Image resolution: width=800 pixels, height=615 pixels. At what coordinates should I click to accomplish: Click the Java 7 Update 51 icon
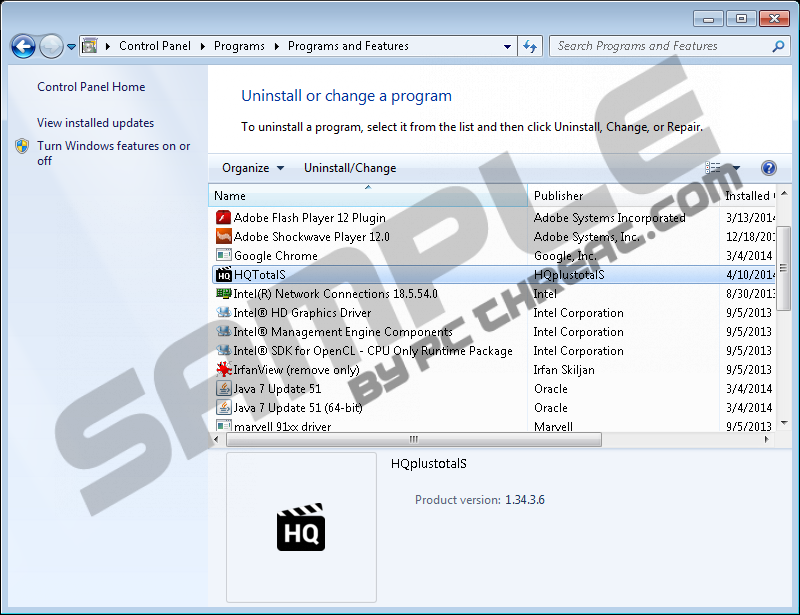tap(224, 389)
